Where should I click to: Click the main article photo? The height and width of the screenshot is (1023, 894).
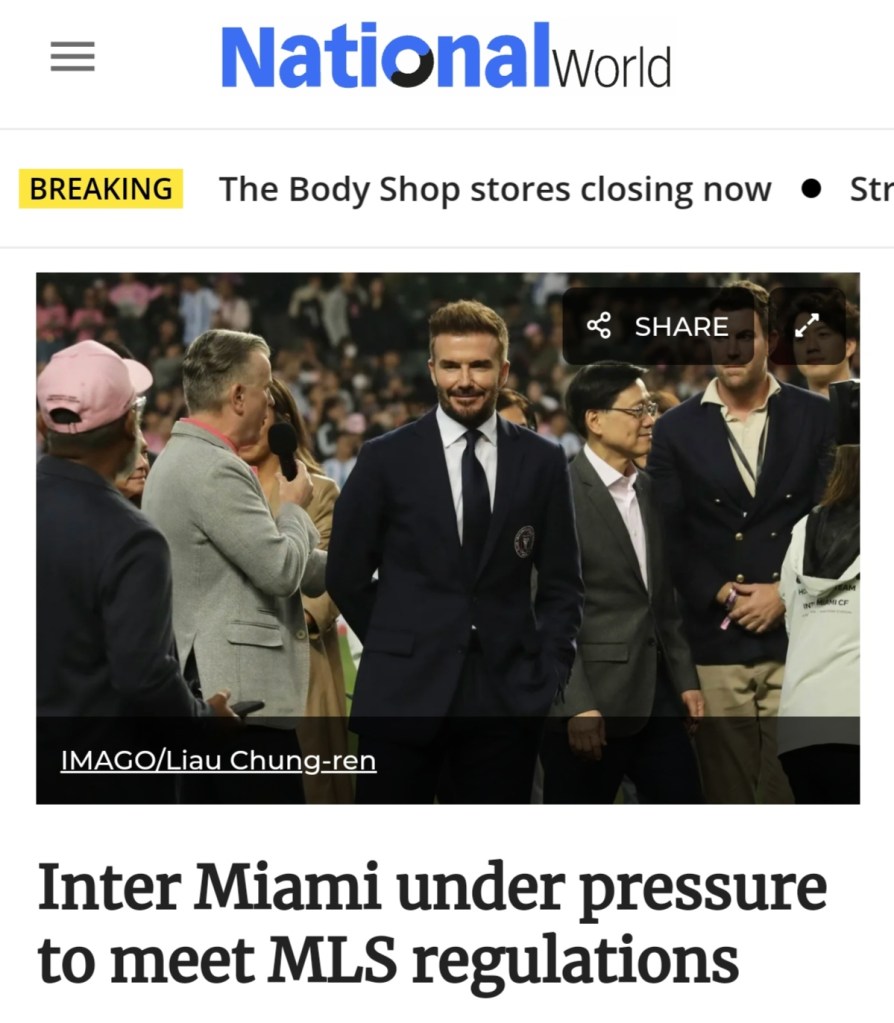448,538
